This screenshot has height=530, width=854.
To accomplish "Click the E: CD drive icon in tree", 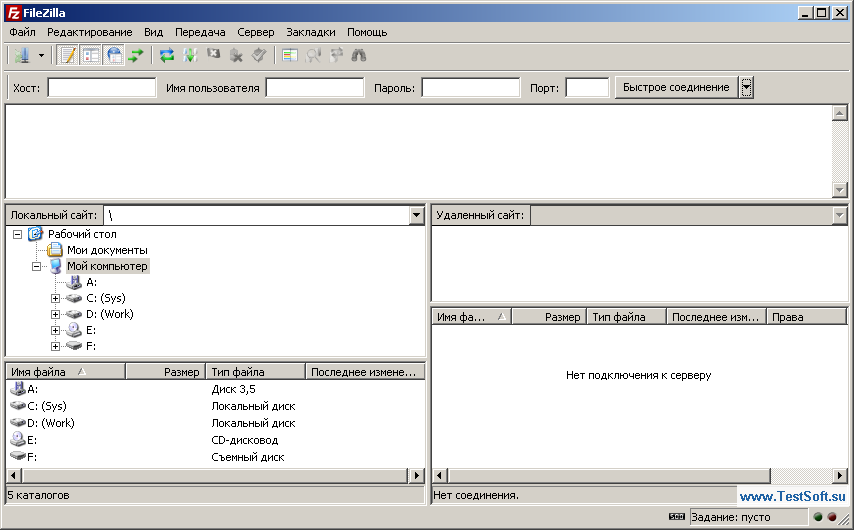I will pyautogui.click(x=74, y=330).
